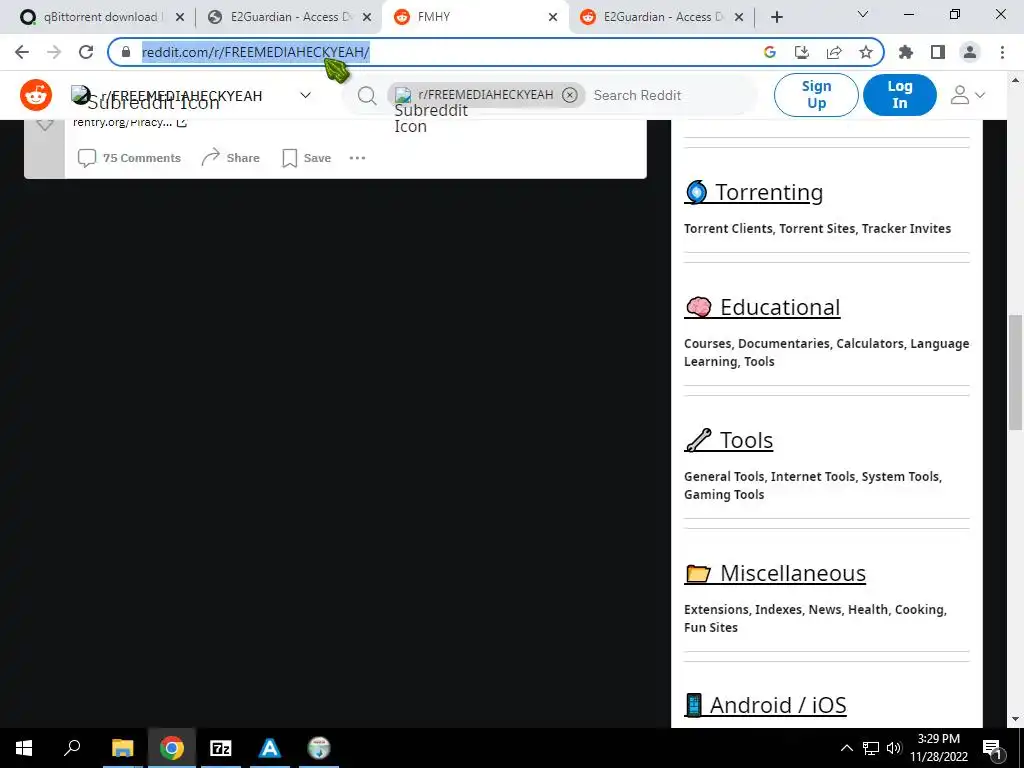Click the share this page icon
Image resolution: width=1024 pixels, height=768 pixels.
[x=834, y=52]
